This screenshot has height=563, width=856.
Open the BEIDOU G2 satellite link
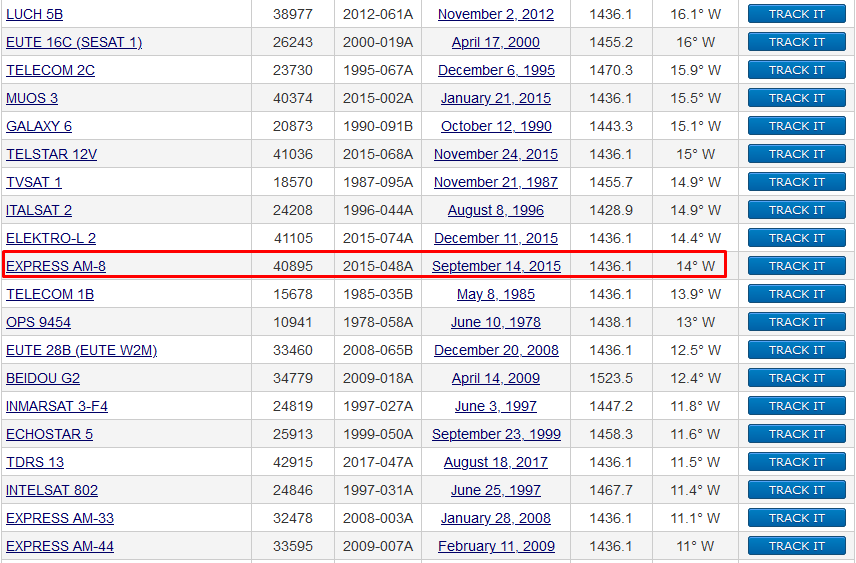(43, 378)
